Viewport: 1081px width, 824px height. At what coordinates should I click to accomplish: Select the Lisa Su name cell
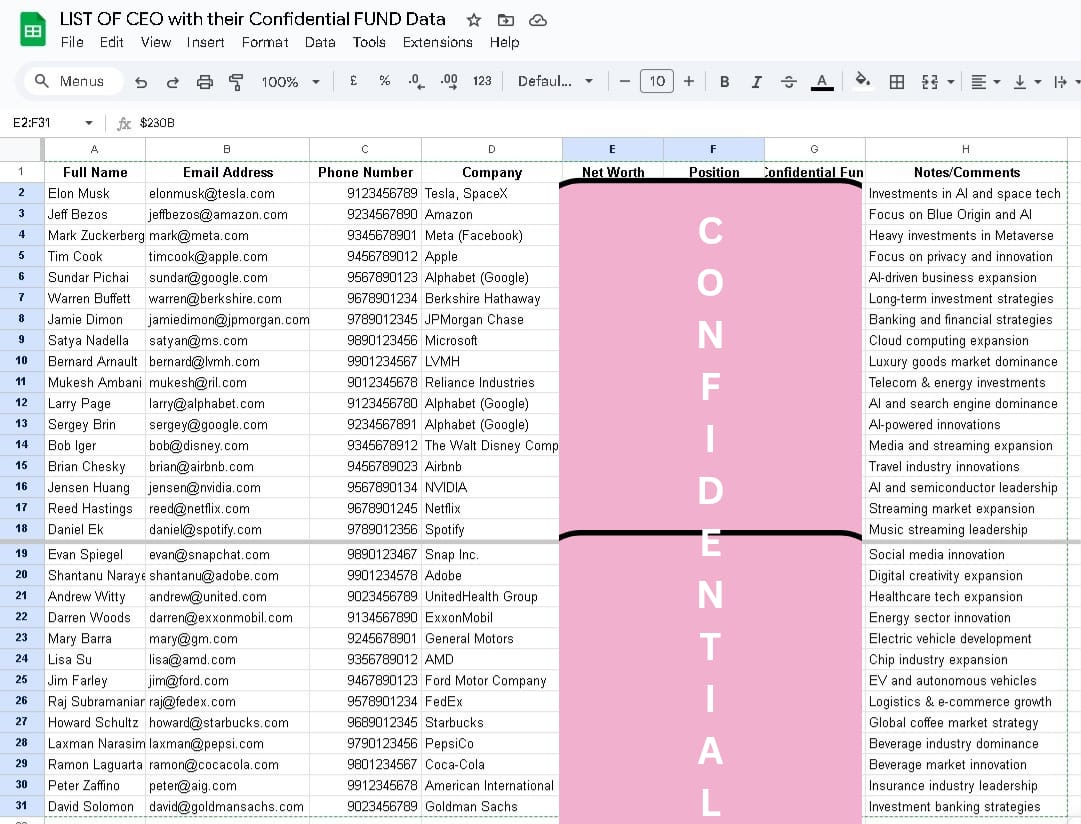[94, 659]
